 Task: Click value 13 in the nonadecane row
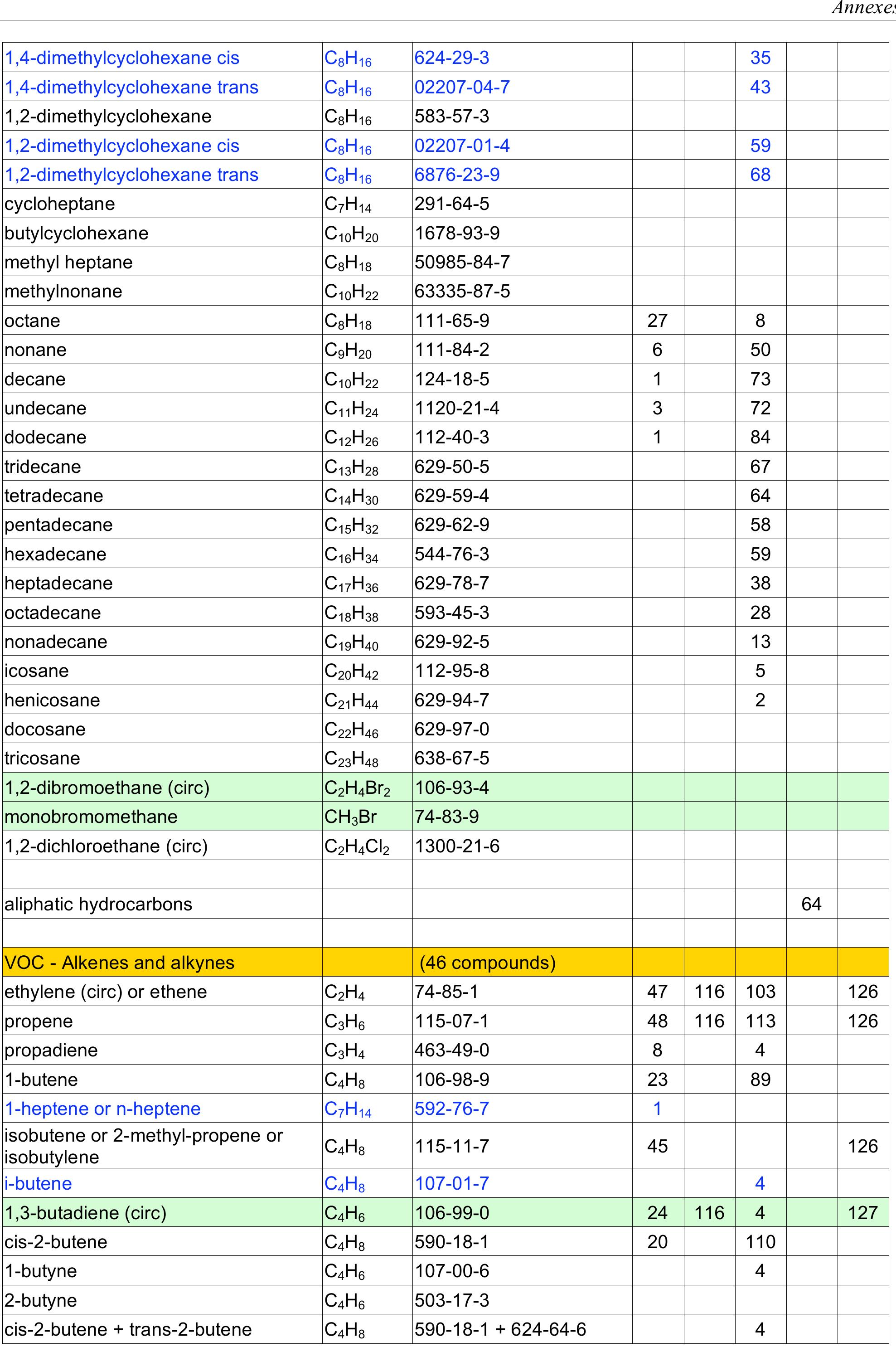[760, 642]
